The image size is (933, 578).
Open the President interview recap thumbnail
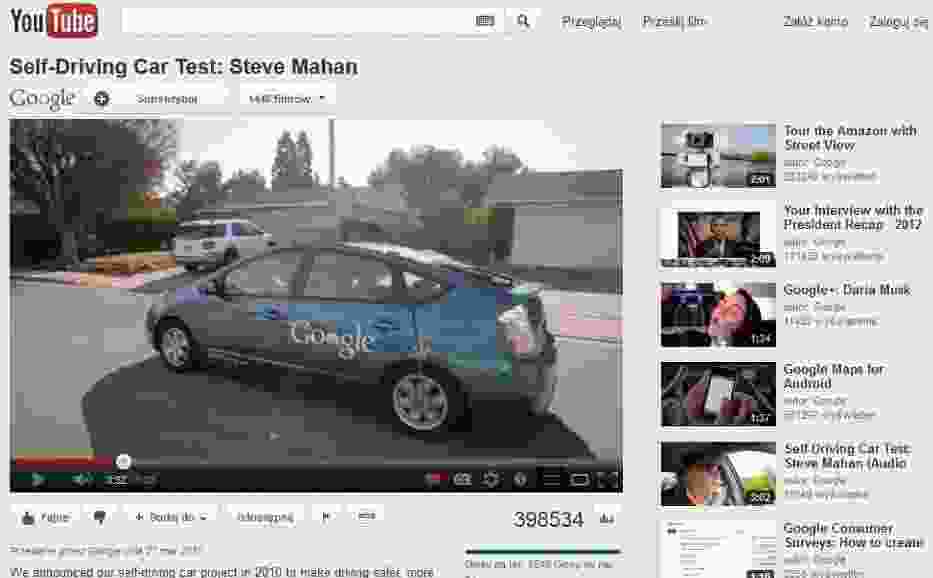718,235
